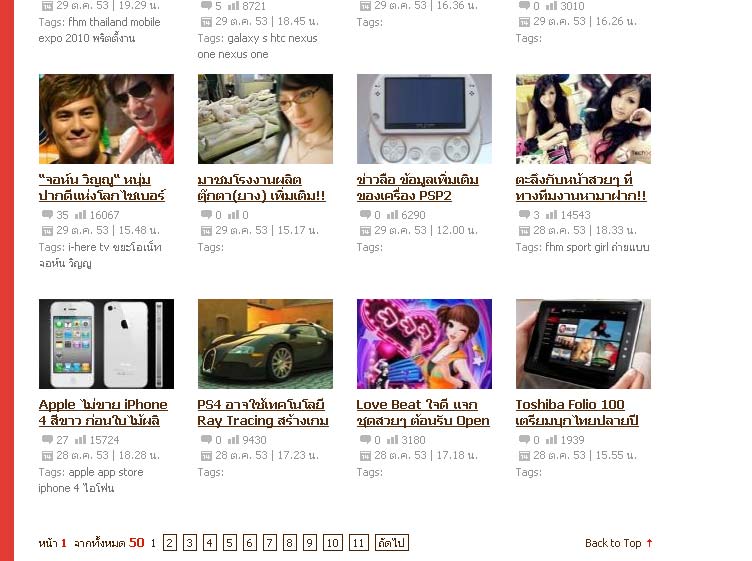
Task: Click calendar icon under Toshiba Folio article
Action: click(x=524, y=456)
